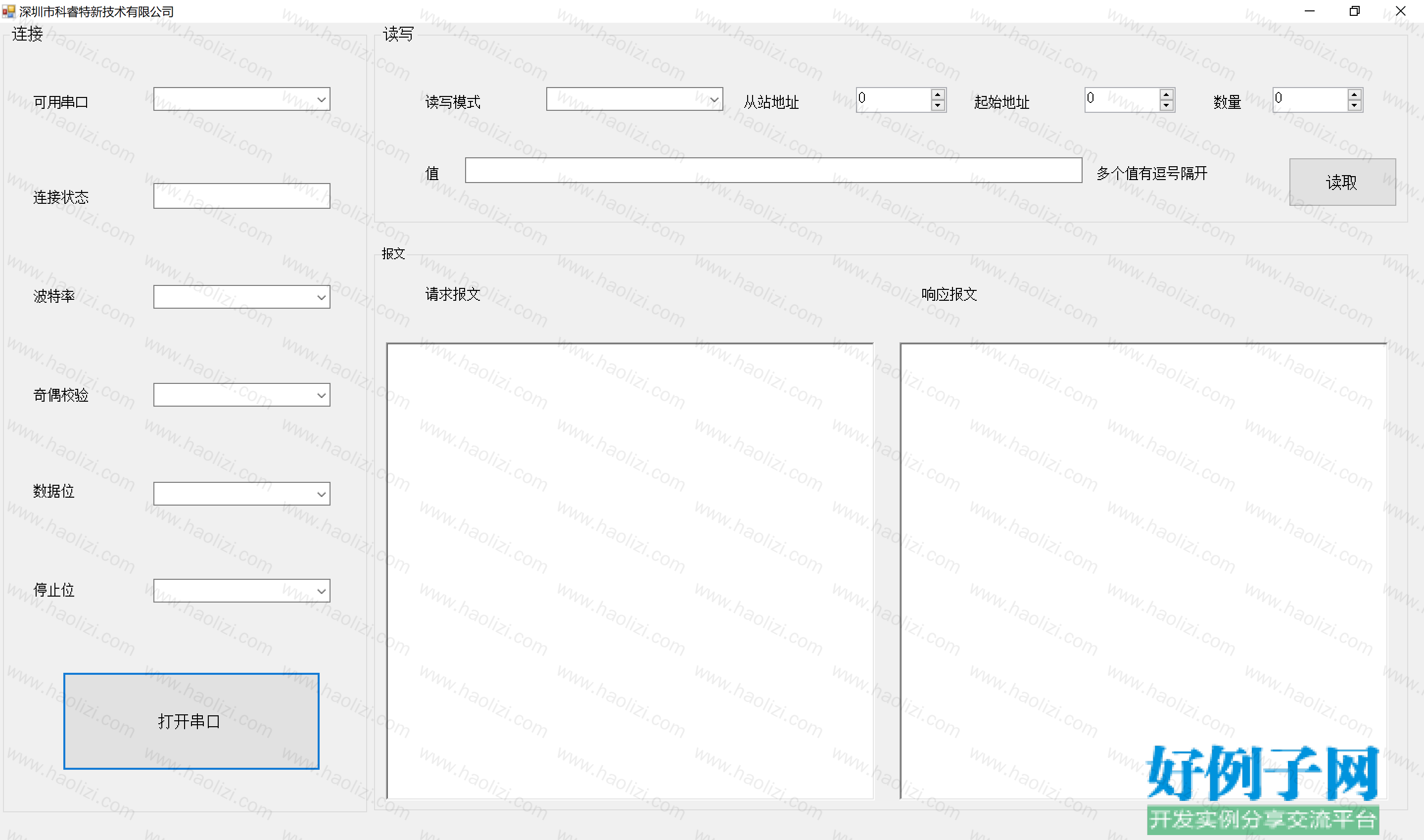Click the application icon in the title bar
1424x840 pixels.
click(8, 11)
